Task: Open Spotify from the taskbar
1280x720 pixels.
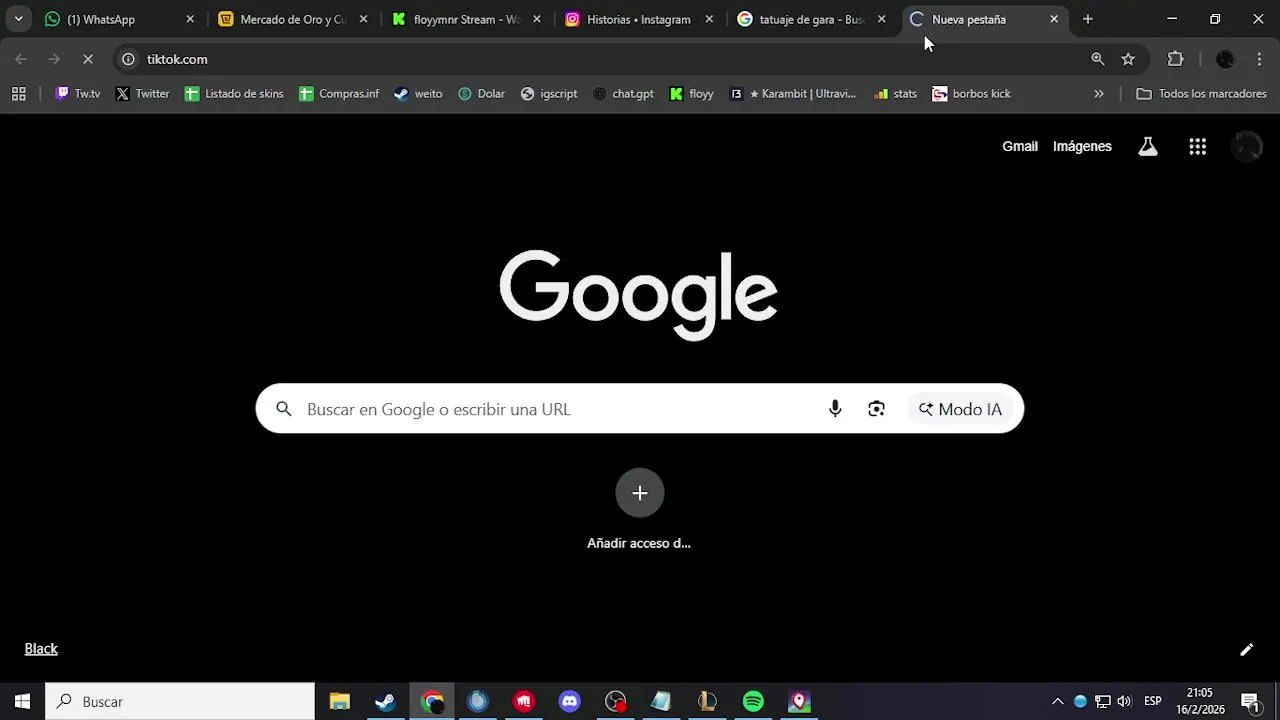Action: point(754,702)
